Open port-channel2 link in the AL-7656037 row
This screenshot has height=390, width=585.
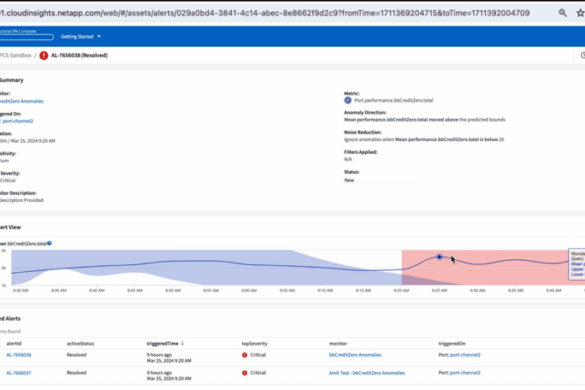point(465,373)
